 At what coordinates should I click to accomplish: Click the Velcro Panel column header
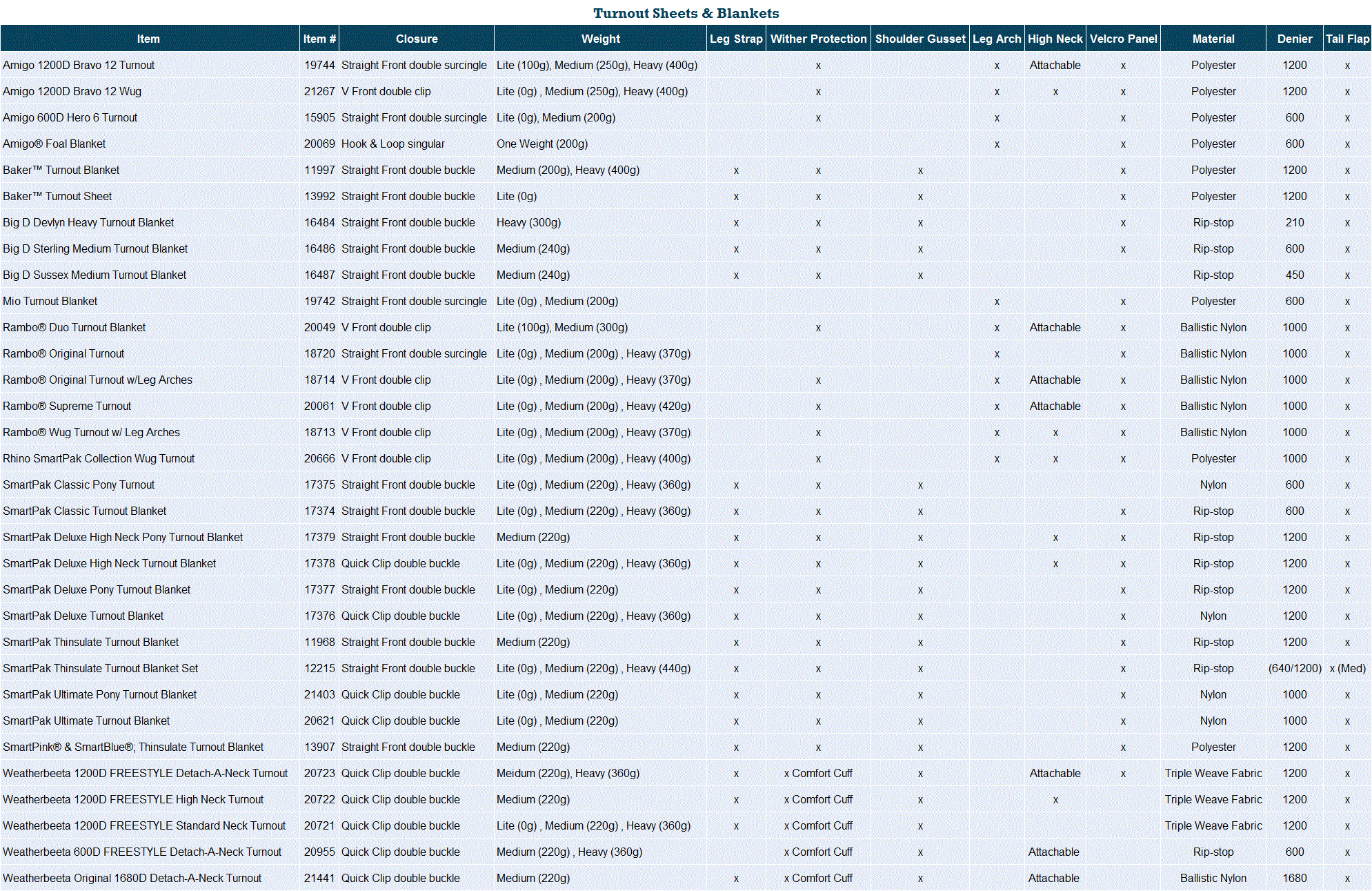pyautogui.click(x=1123, y=39)
